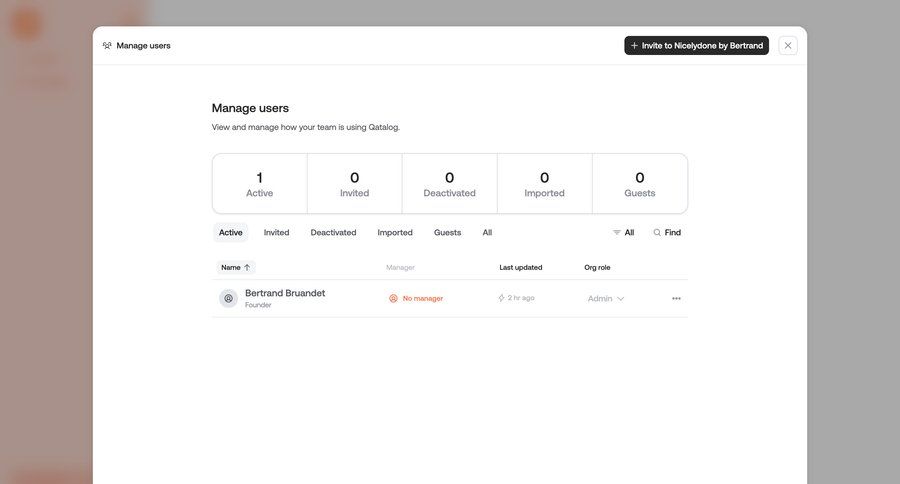900x484 pixels.
Task: Open the 0 Deactivated stat card
Action: pyautogui.click(x=449, y=184)
